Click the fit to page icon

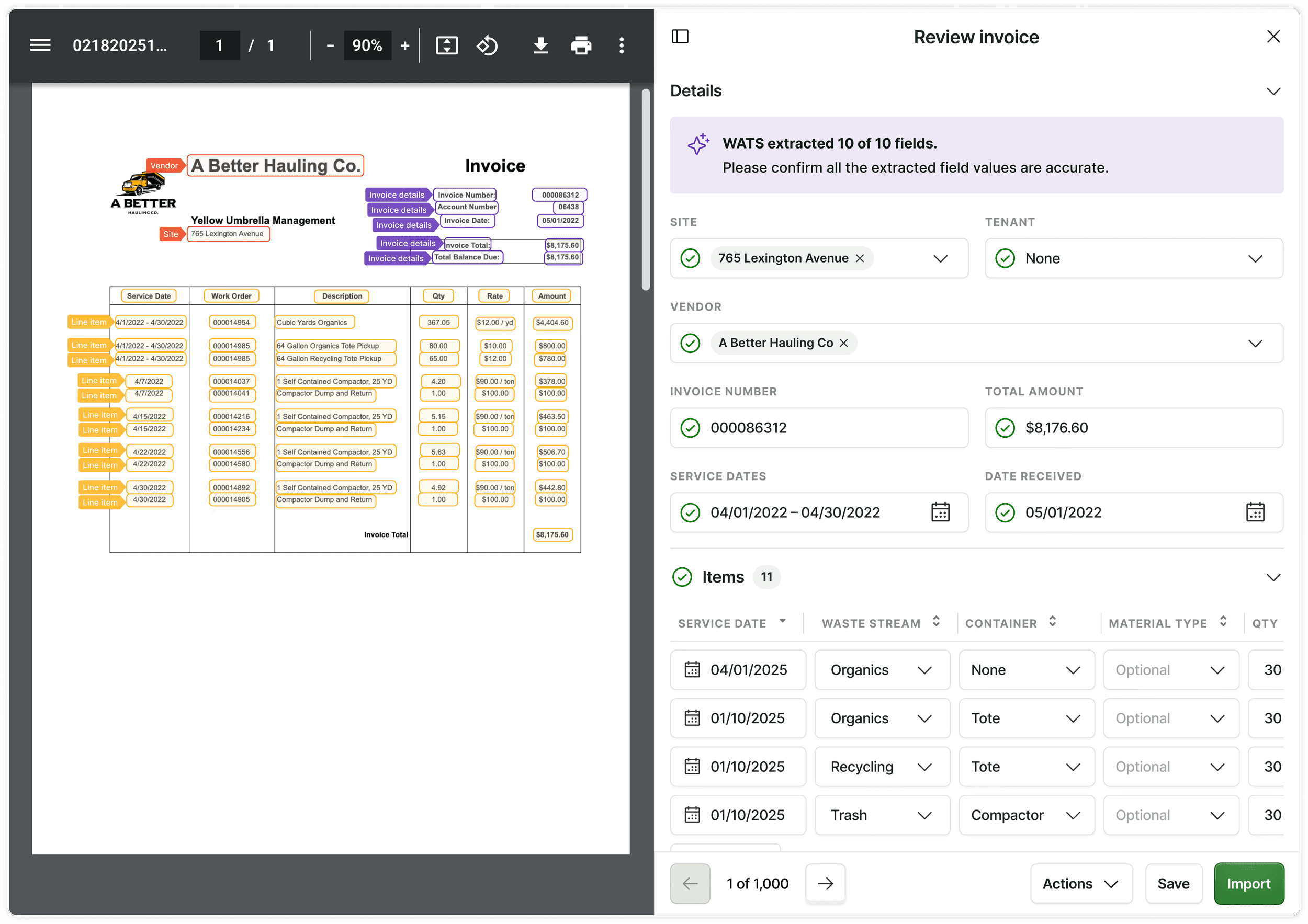[x=447, y=45]
